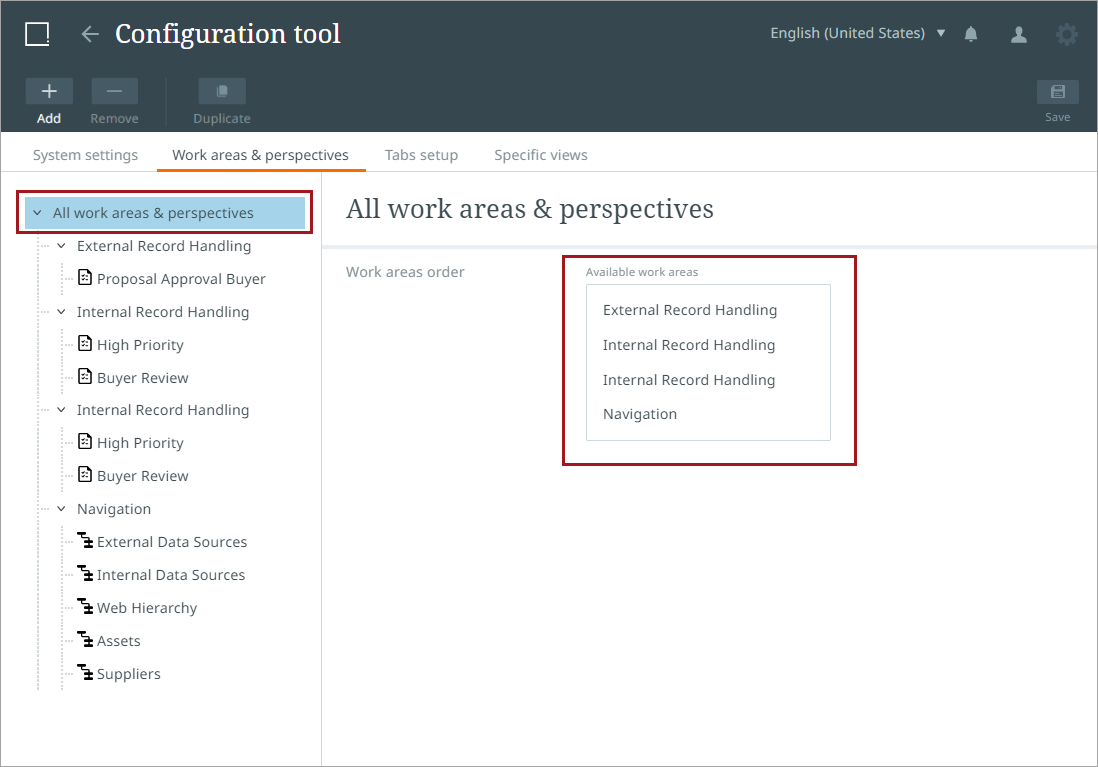Select Proposal Approval Buyer in the tree

pyautogui.click(x=180, y=279)
